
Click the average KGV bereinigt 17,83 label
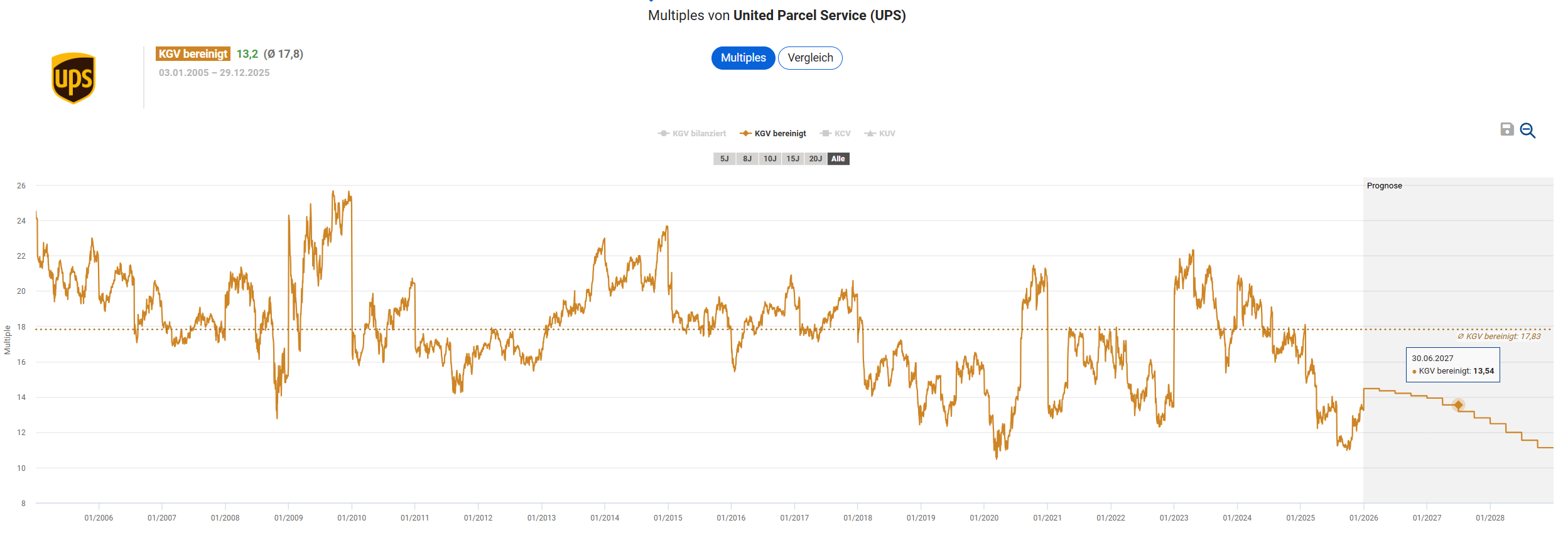pos(1498,337)
